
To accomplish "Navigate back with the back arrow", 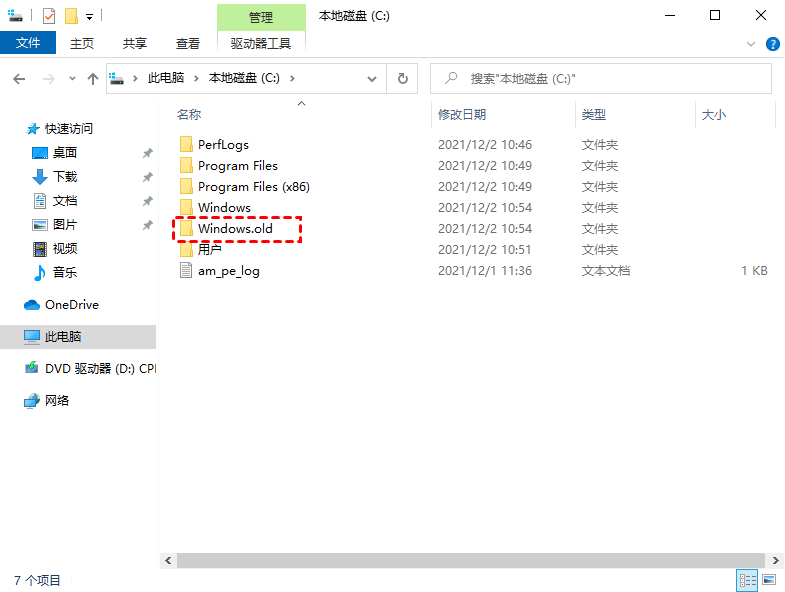I will click(20, 78).
